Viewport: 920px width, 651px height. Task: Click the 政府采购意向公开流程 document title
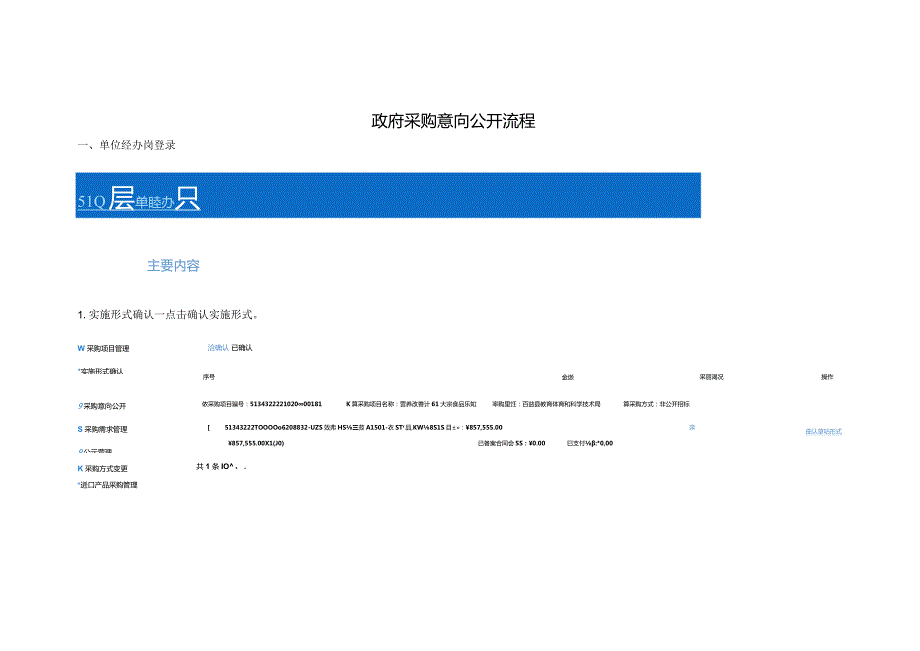click(453, 121)
